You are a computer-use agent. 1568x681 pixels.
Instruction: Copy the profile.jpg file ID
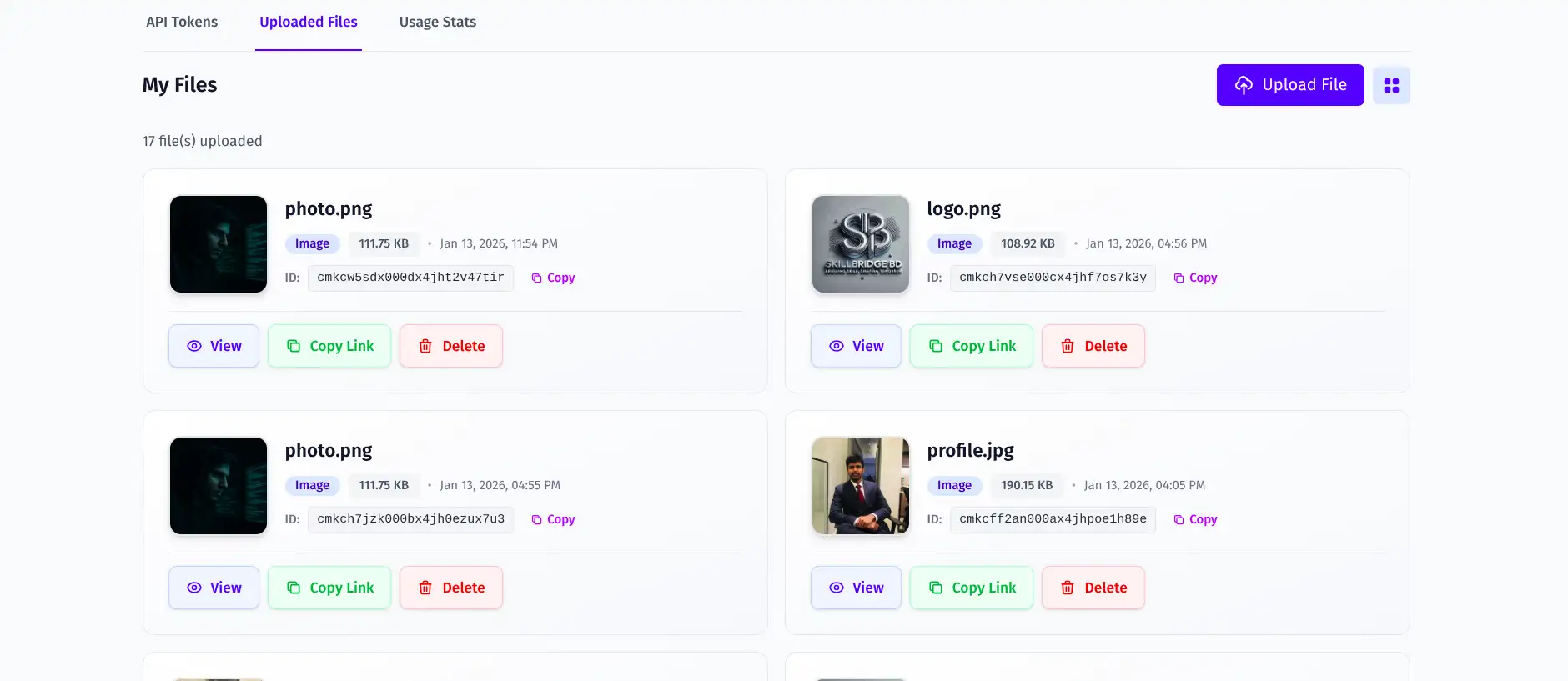click(x=1195, y=519)
